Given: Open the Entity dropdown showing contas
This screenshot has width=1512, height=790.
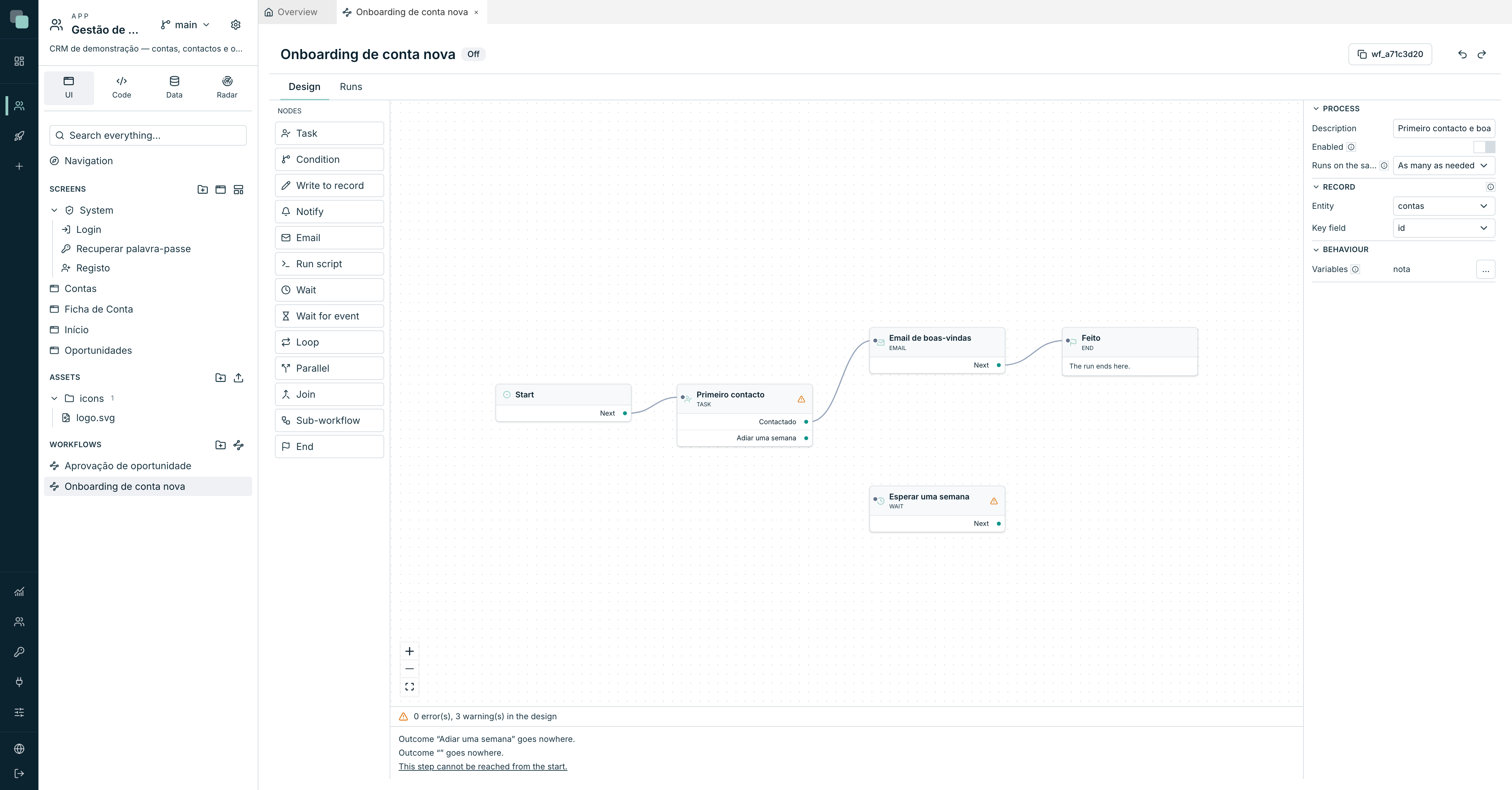Looking at the screenshot, I should click(x=1443, y=206).
